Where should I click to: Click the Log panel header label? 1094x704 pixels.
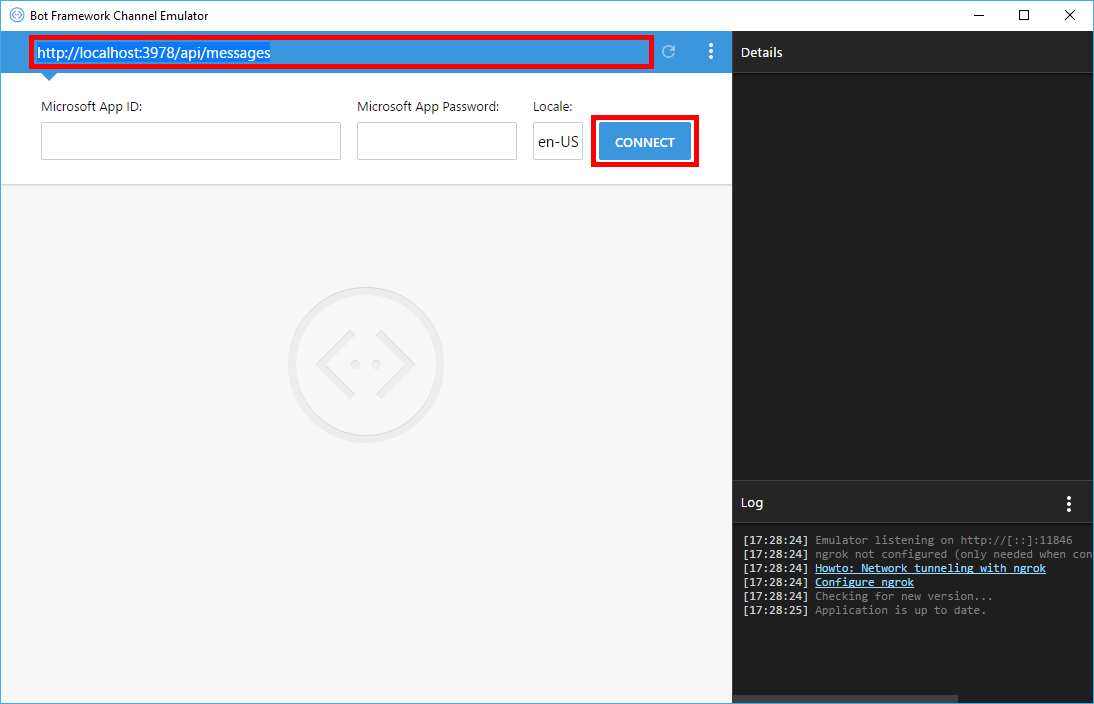pos(751,502)
